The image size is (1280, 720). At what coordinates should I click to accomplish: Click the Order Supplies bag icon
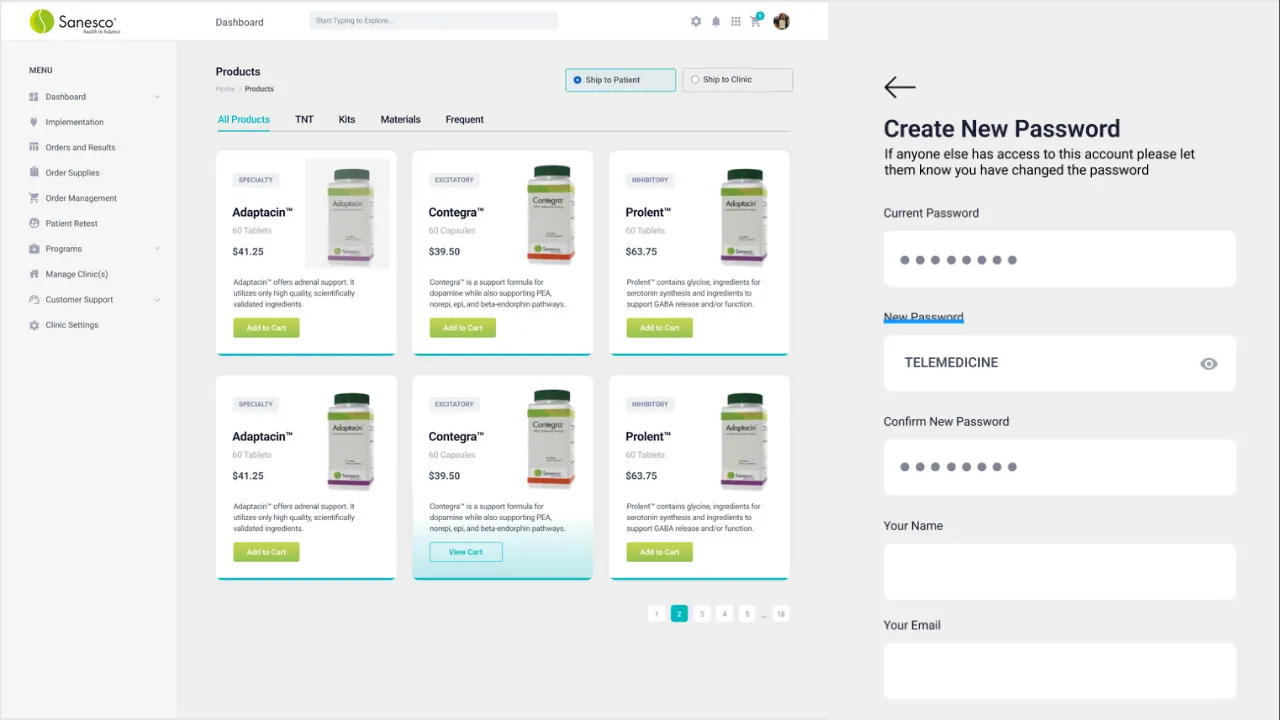click(35, 172)
